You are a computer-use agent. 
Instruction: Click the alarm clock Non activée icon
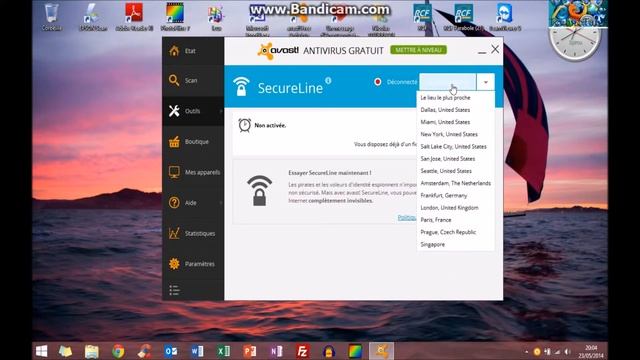coord(244,125)
